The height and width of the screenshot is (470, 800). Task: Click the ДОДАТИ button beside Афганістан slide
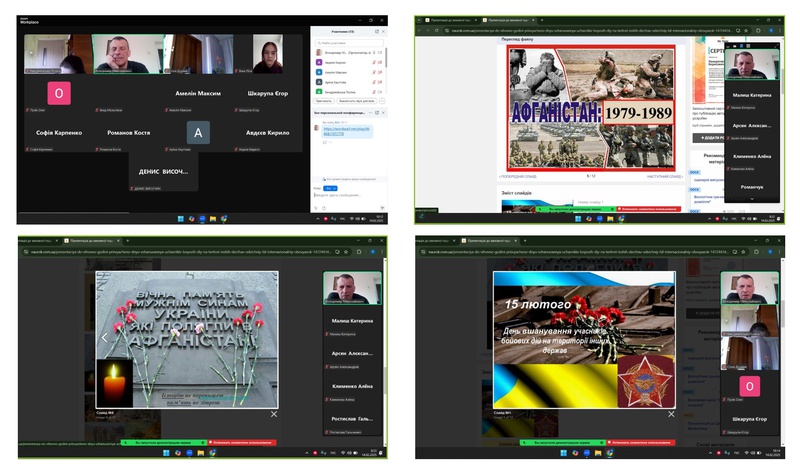[x=708, y=138]
